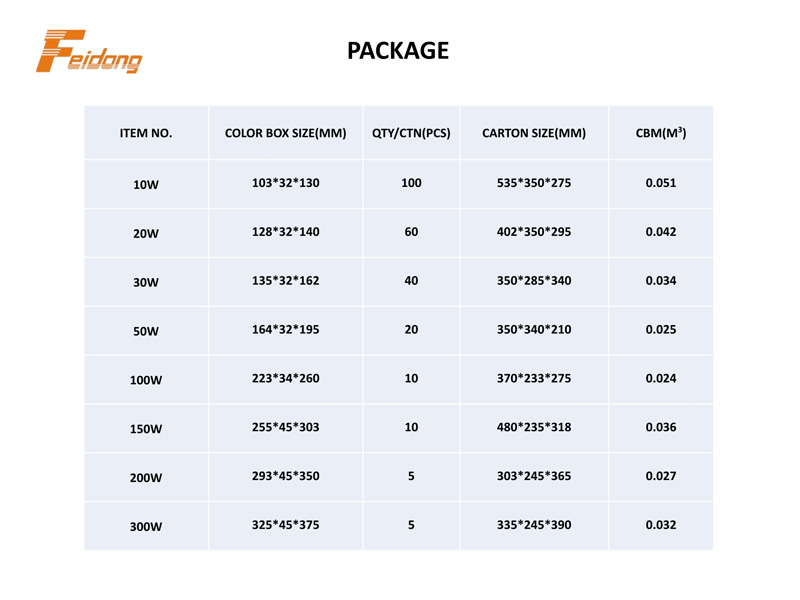Select carton size 350*285*340

click(534, 281)
